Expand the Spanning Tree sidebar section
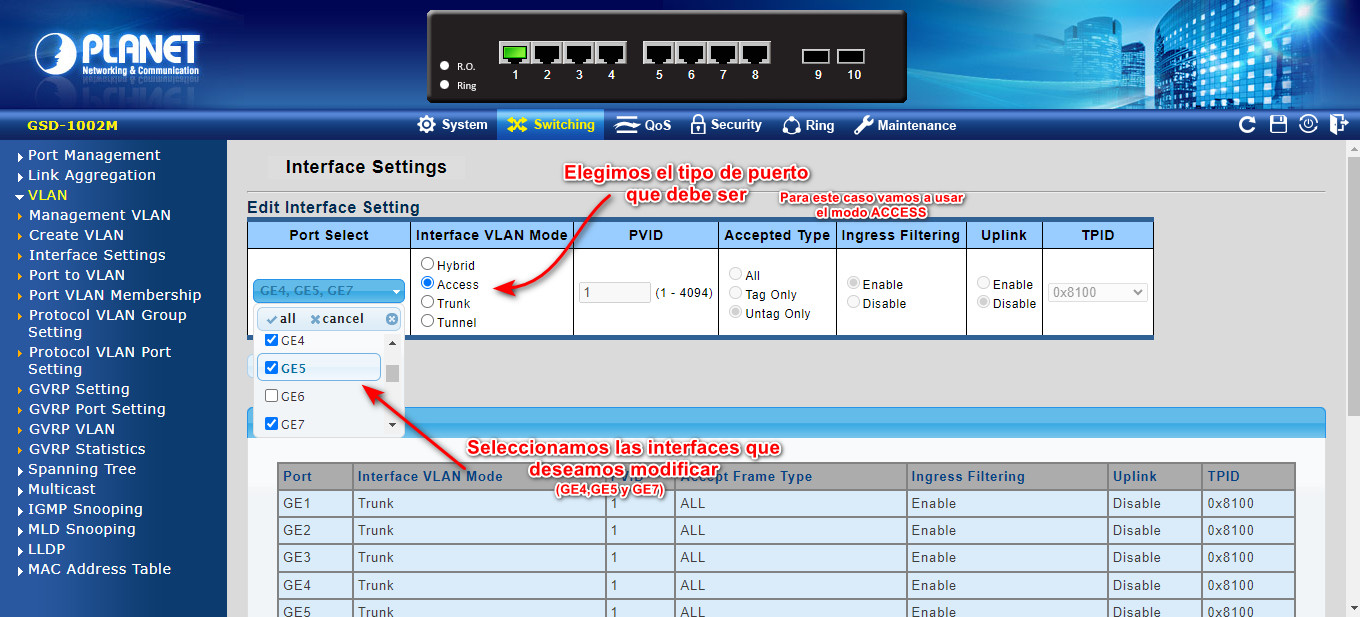 pos(82,469)
